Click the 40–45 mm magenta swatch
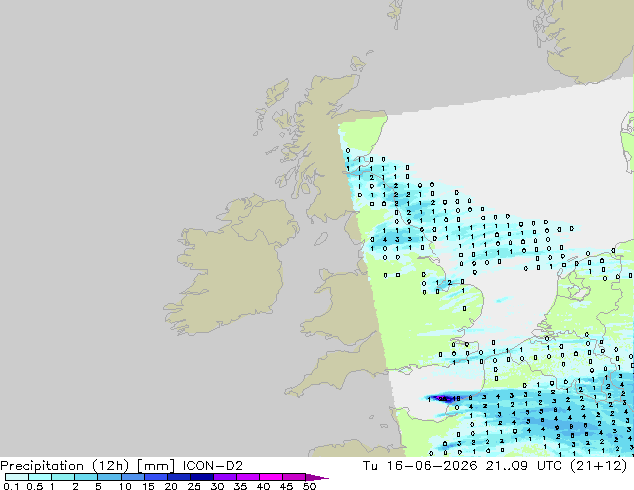The image size is (634, 490). pos(271,477)
